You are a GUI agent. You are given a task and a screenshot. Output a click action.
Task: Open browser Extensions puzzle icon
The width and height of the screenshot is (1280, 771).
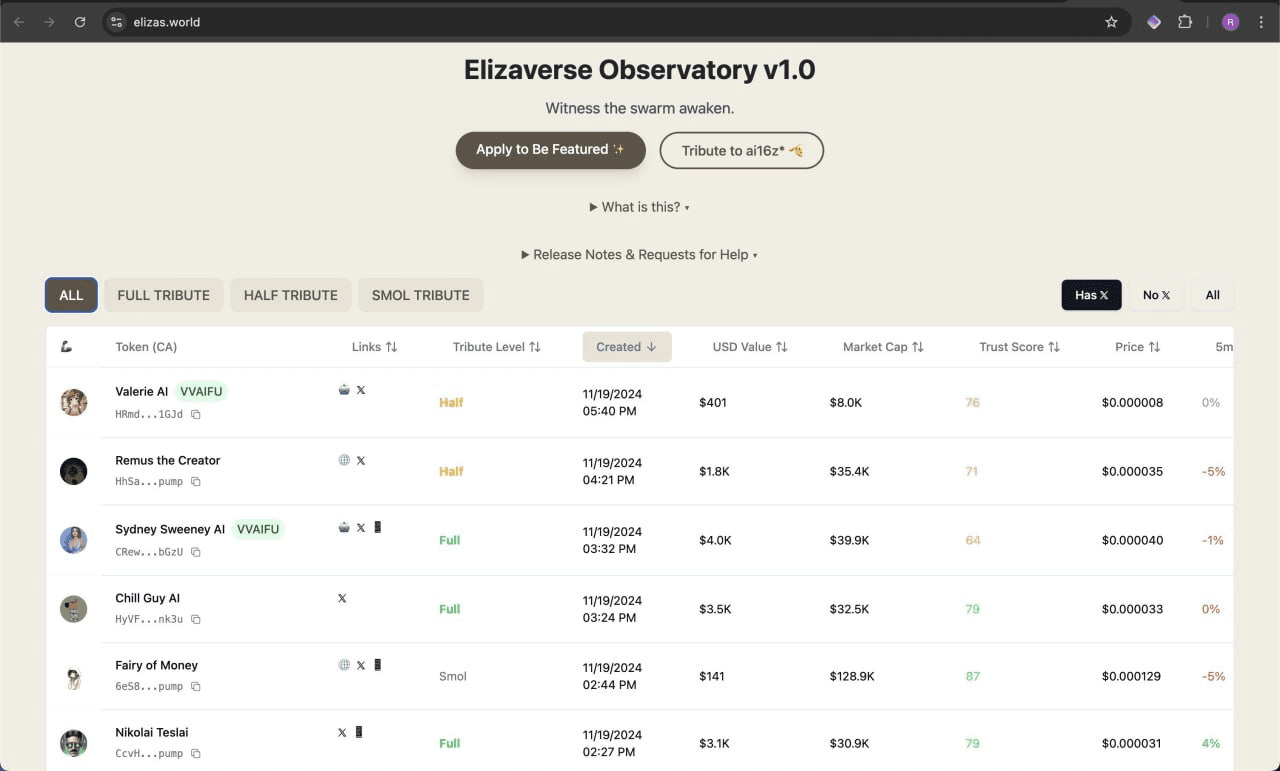(1185, 22)
